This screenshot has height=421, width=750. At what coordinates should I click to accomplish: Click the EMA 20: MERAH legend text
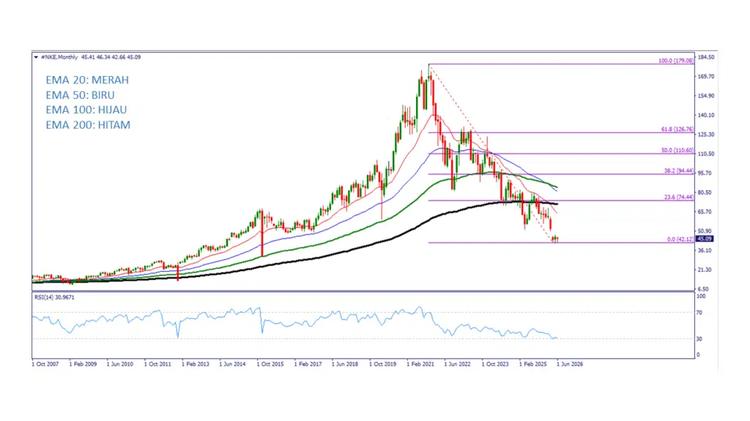(x=87, y=80)
